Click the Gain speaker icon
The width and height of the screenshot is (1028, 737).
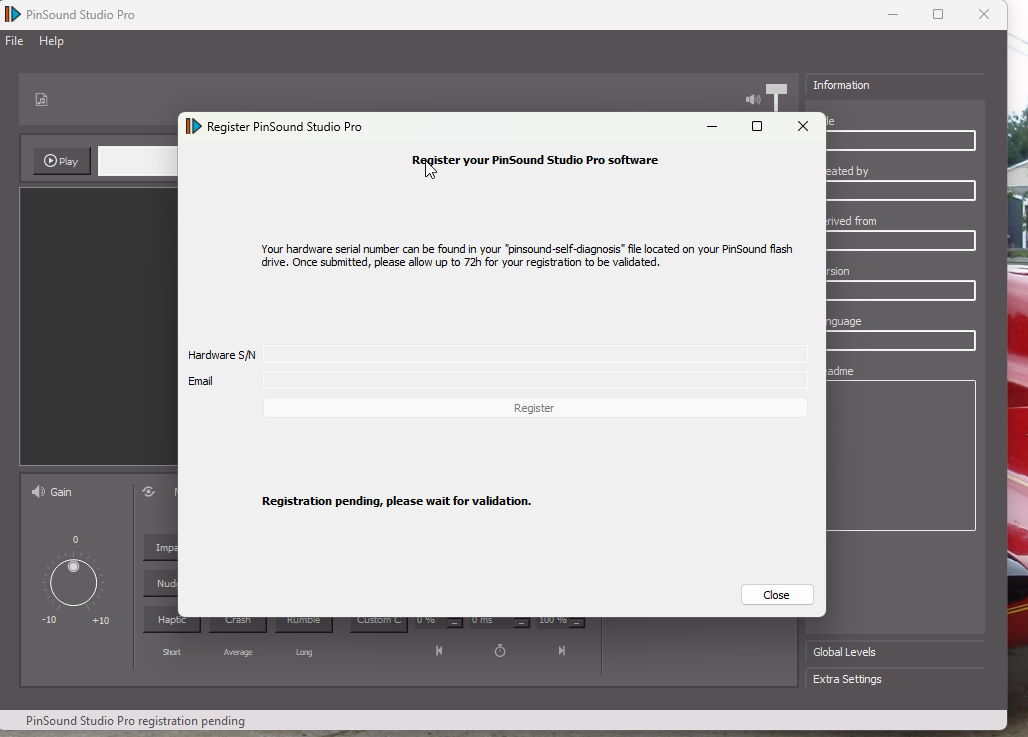point(38,492)
